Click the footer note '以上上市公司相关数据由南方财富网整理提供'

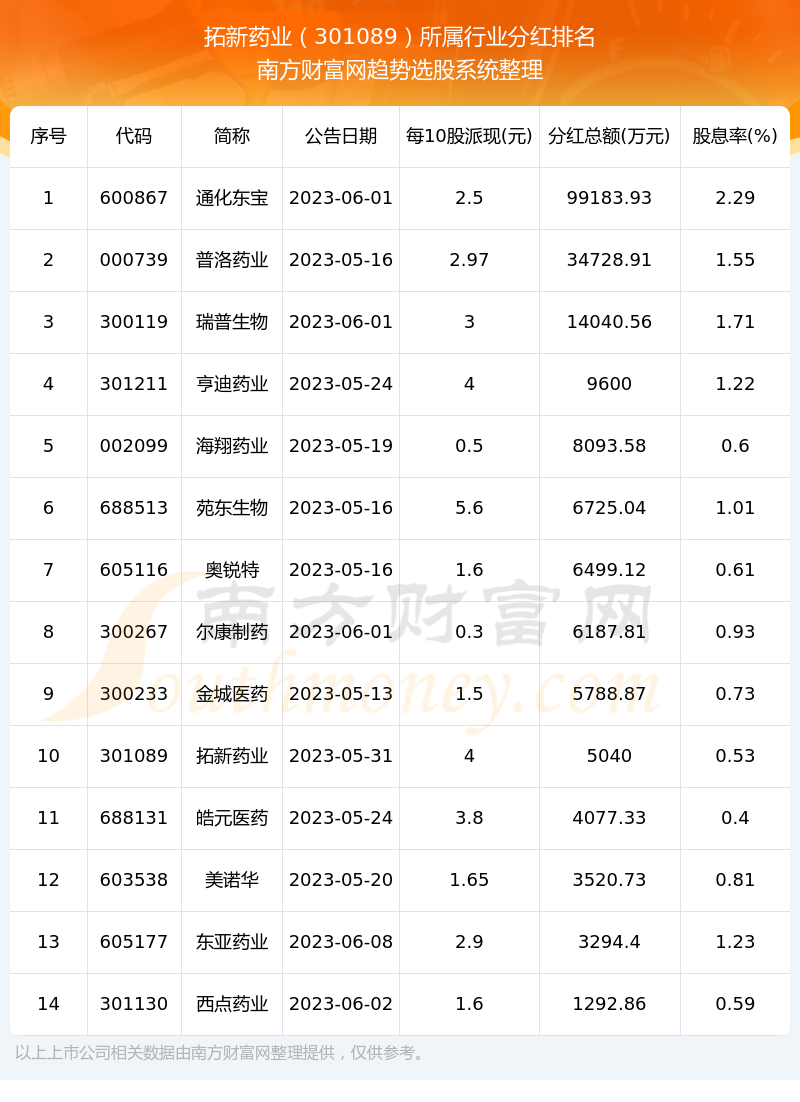[174, 1053]
